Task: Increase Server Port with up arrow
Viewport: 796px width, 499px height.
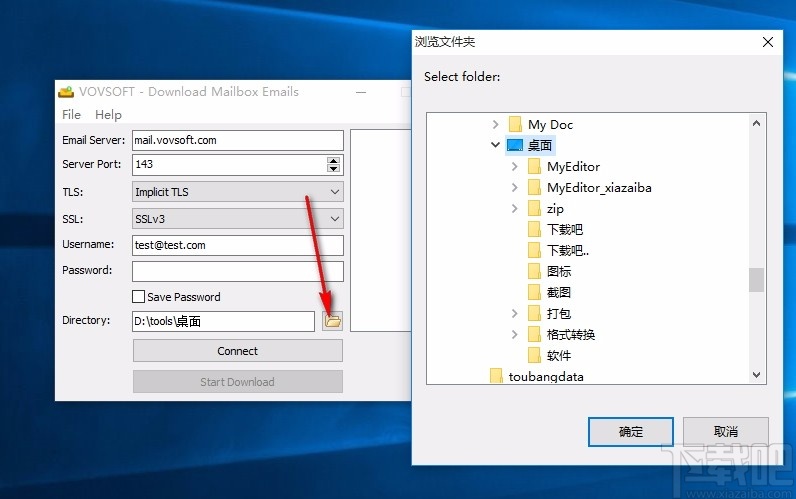Action: pyautogui.click(x=333, y=161)
